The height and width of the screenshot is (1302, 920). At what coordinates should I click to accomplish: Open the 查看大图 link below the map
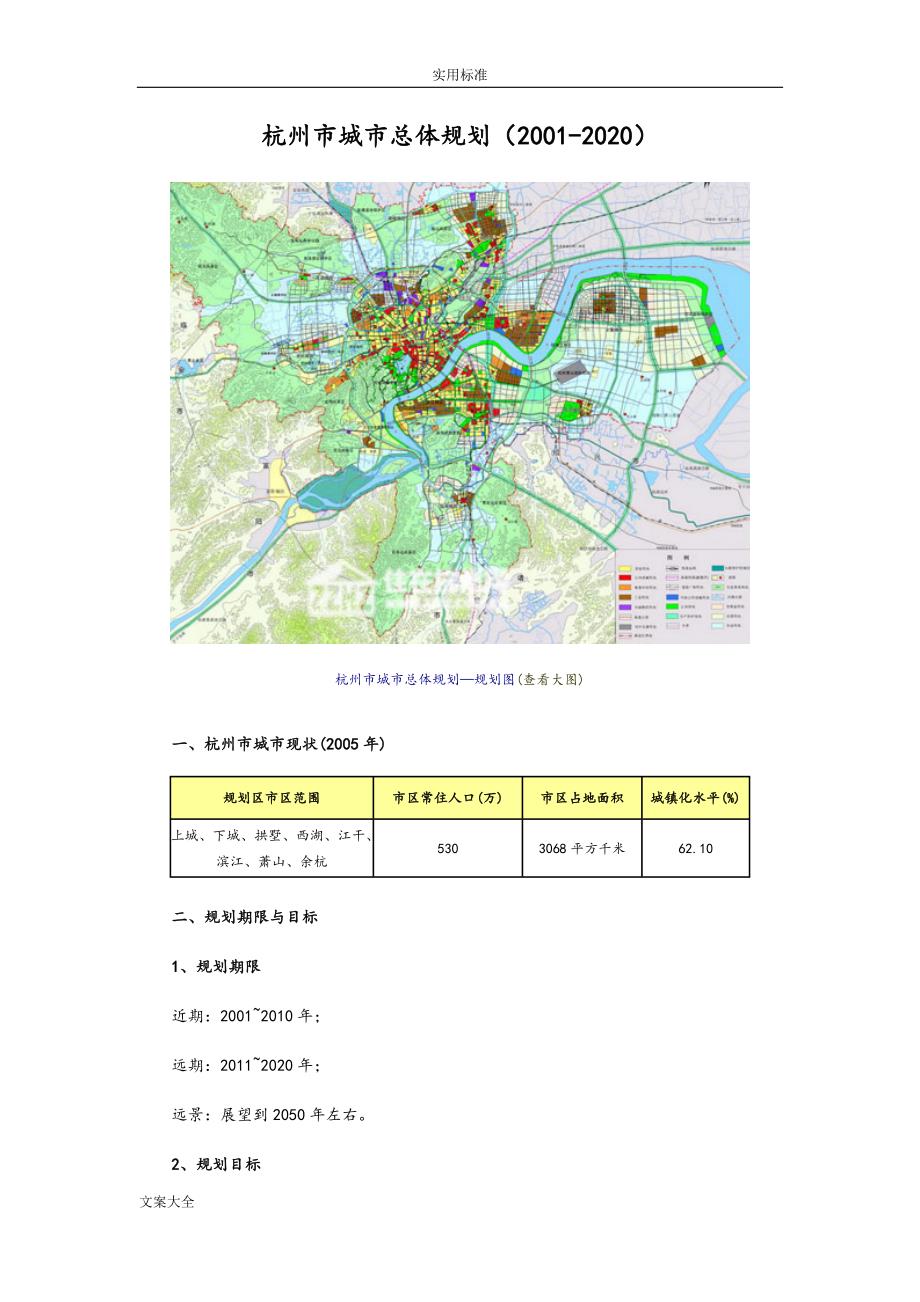pyautogui.click(x=551, y=679)
